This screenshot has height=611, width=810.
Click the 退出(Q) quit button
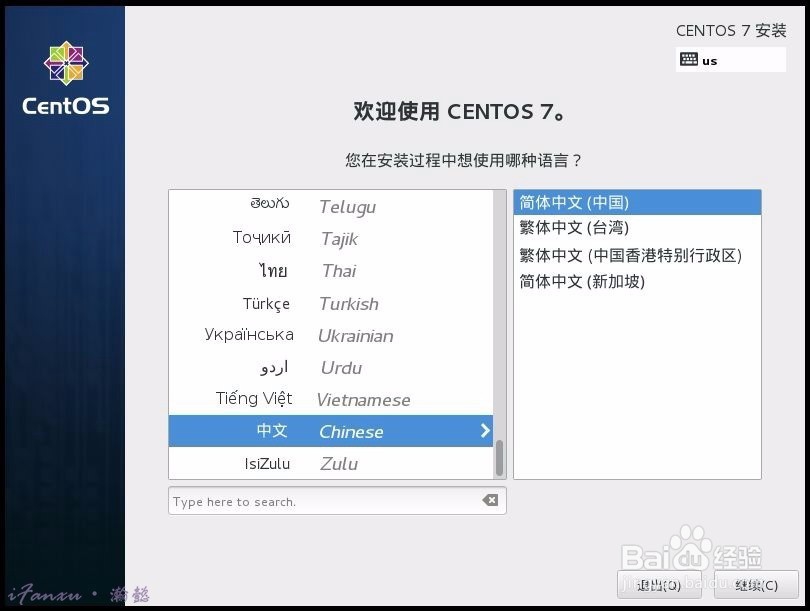click(x=659, y=585)
